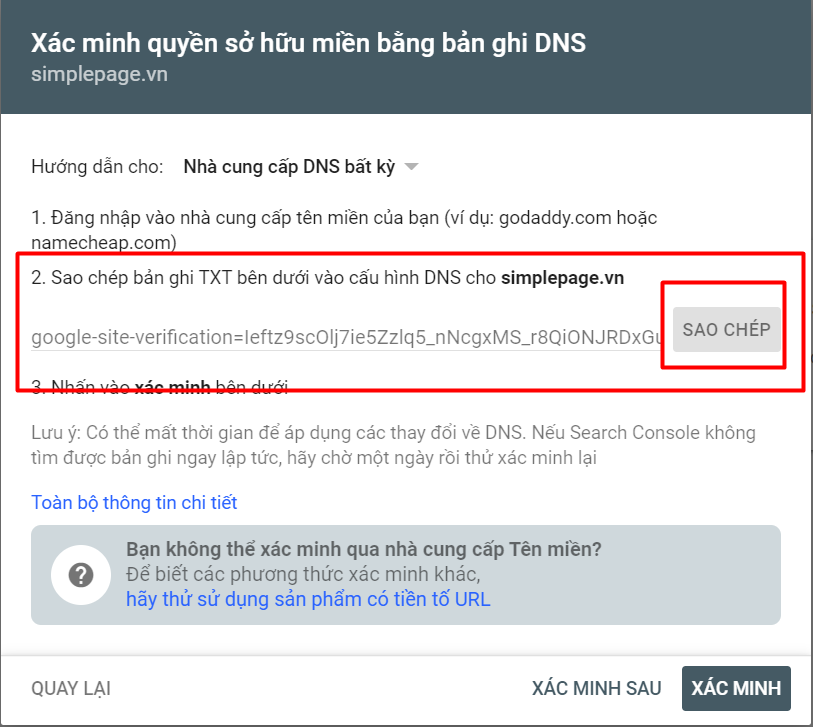Open the 'Toàn bộ thông tin chi tiết' link
The image size is (813, 727).
click(x=134, y=502)
